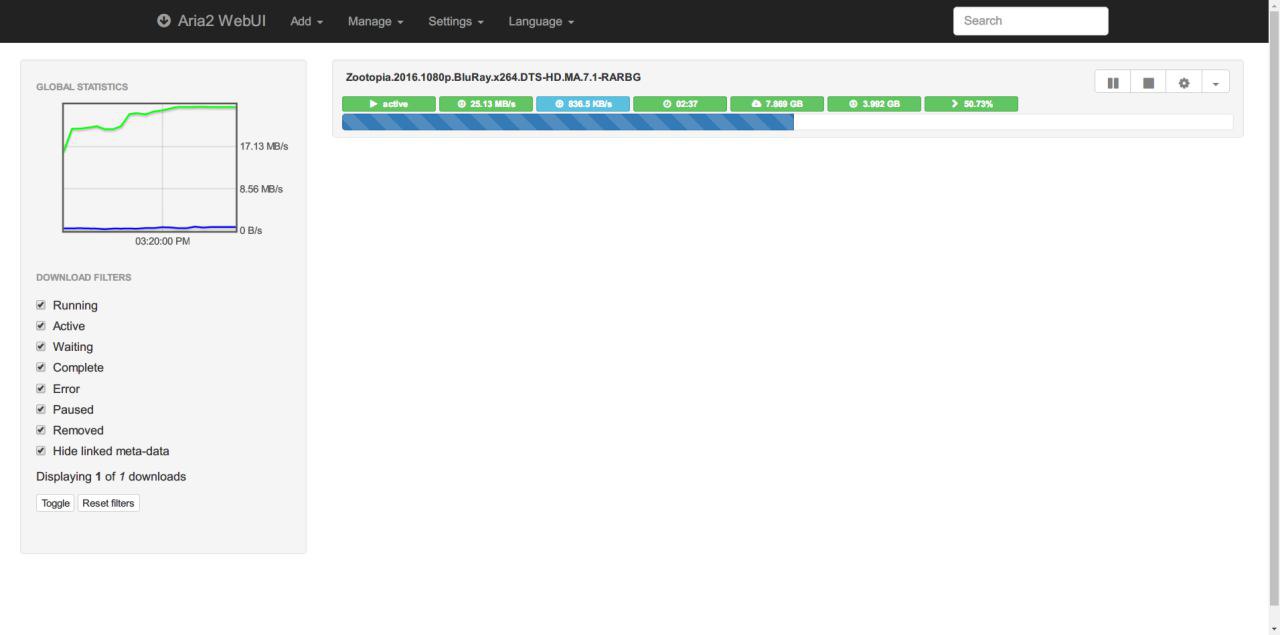Image resolution: width=1280 pixels, height=635 pixels.
Task: Click the 7.869 GB total size badge
Action: (x=777, y=104)
